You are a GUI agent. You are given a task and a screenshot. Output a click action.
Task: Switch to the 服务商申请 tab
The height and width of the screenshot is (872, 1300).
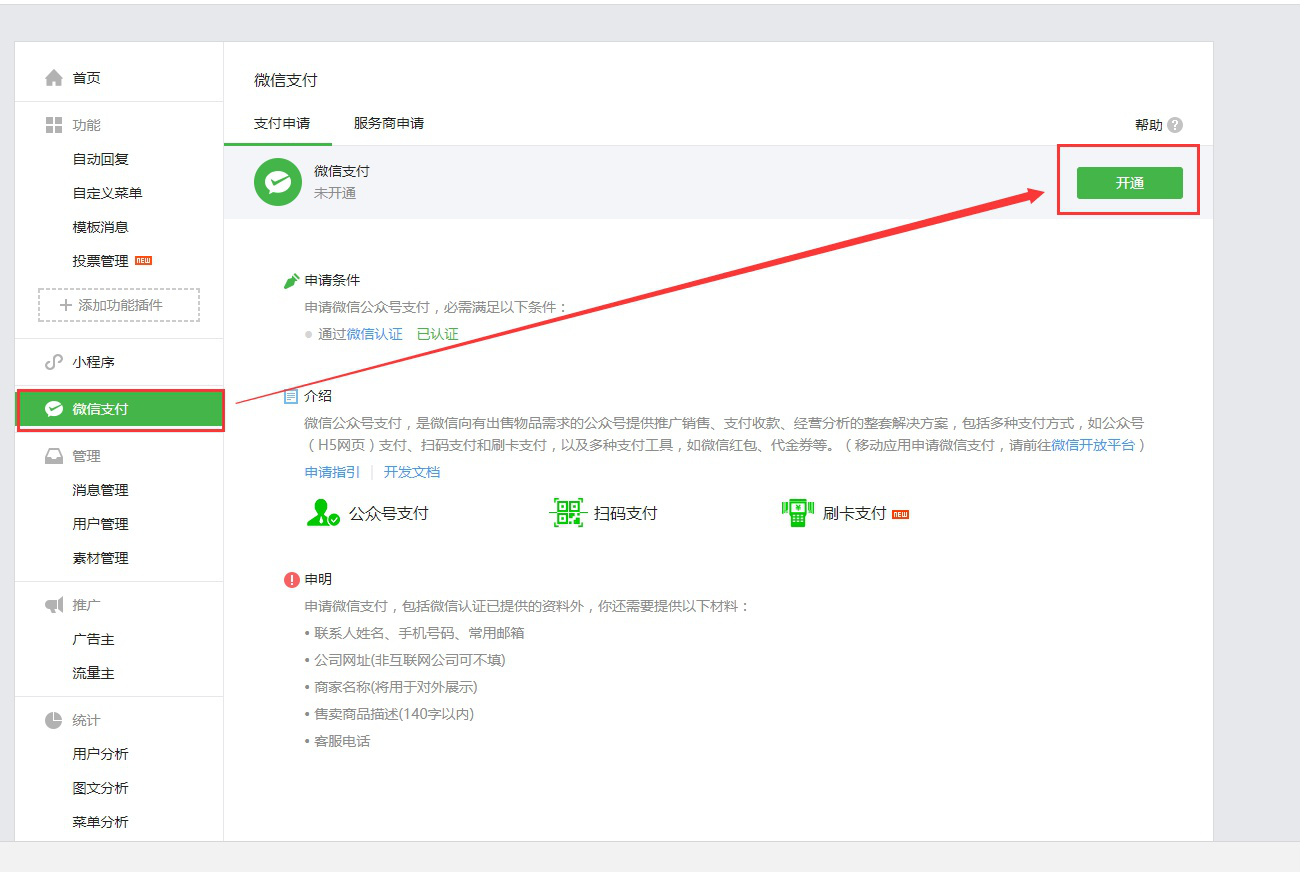pyautogui.click(x=389, y=123)
